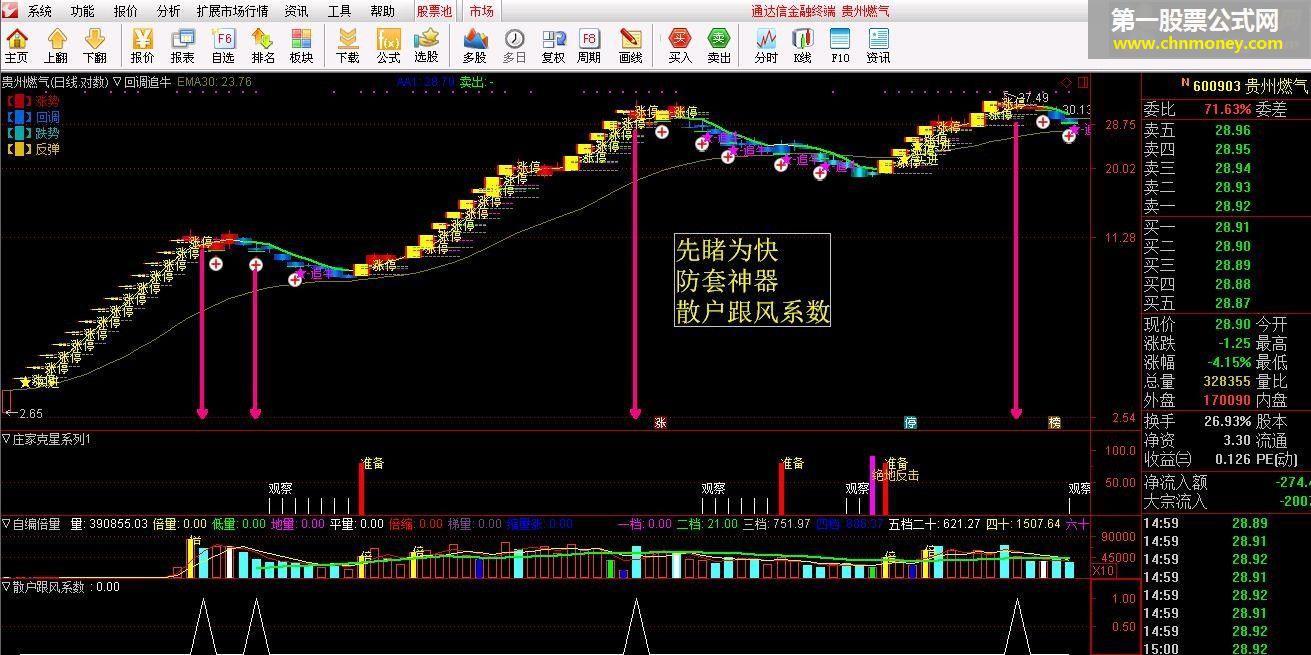Click the 换手 26.93% value
Image resolution: width=1311 pixels, height=655 pixels.
coord(1228,421)
